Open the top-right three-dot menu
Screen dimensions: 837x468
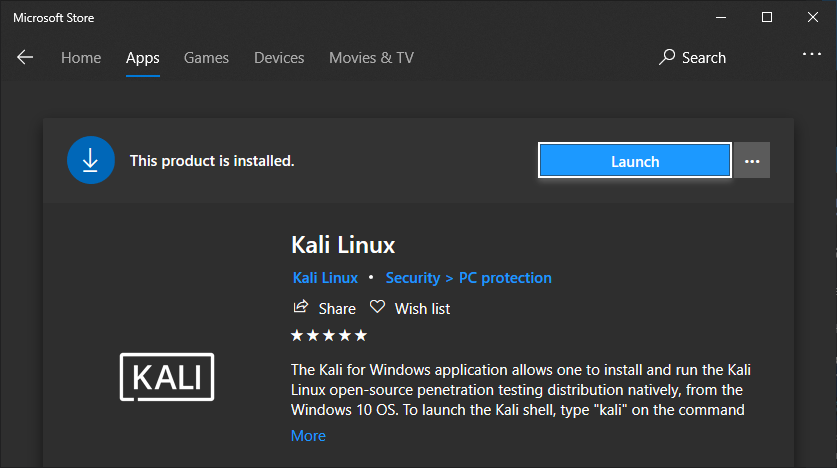[x=811, y=55]
